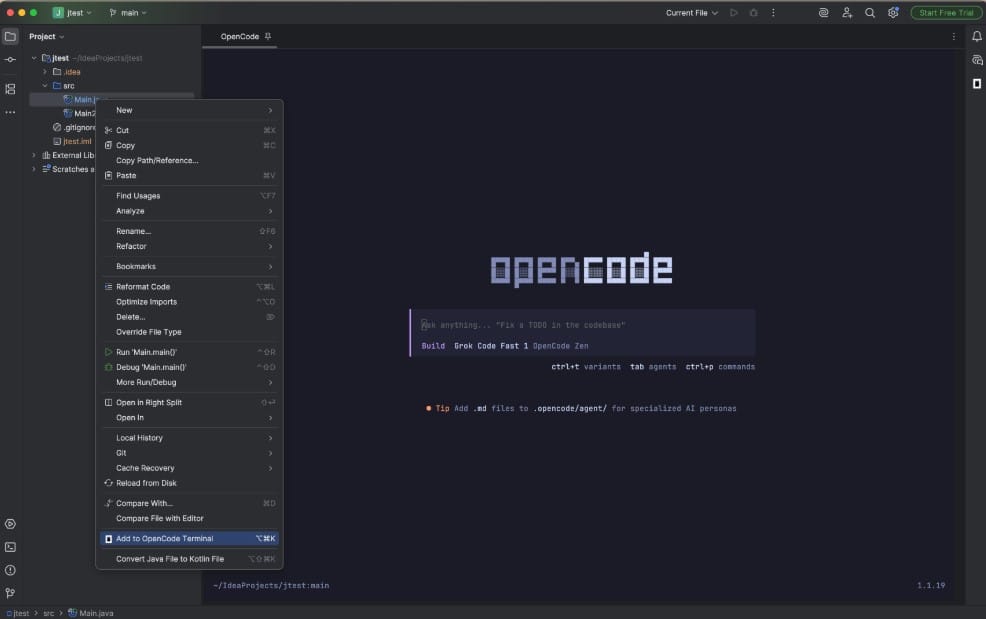The image size is (986, 619).
Task: Open the OpenCode tool window icon on right
Action: click(976, 84)
